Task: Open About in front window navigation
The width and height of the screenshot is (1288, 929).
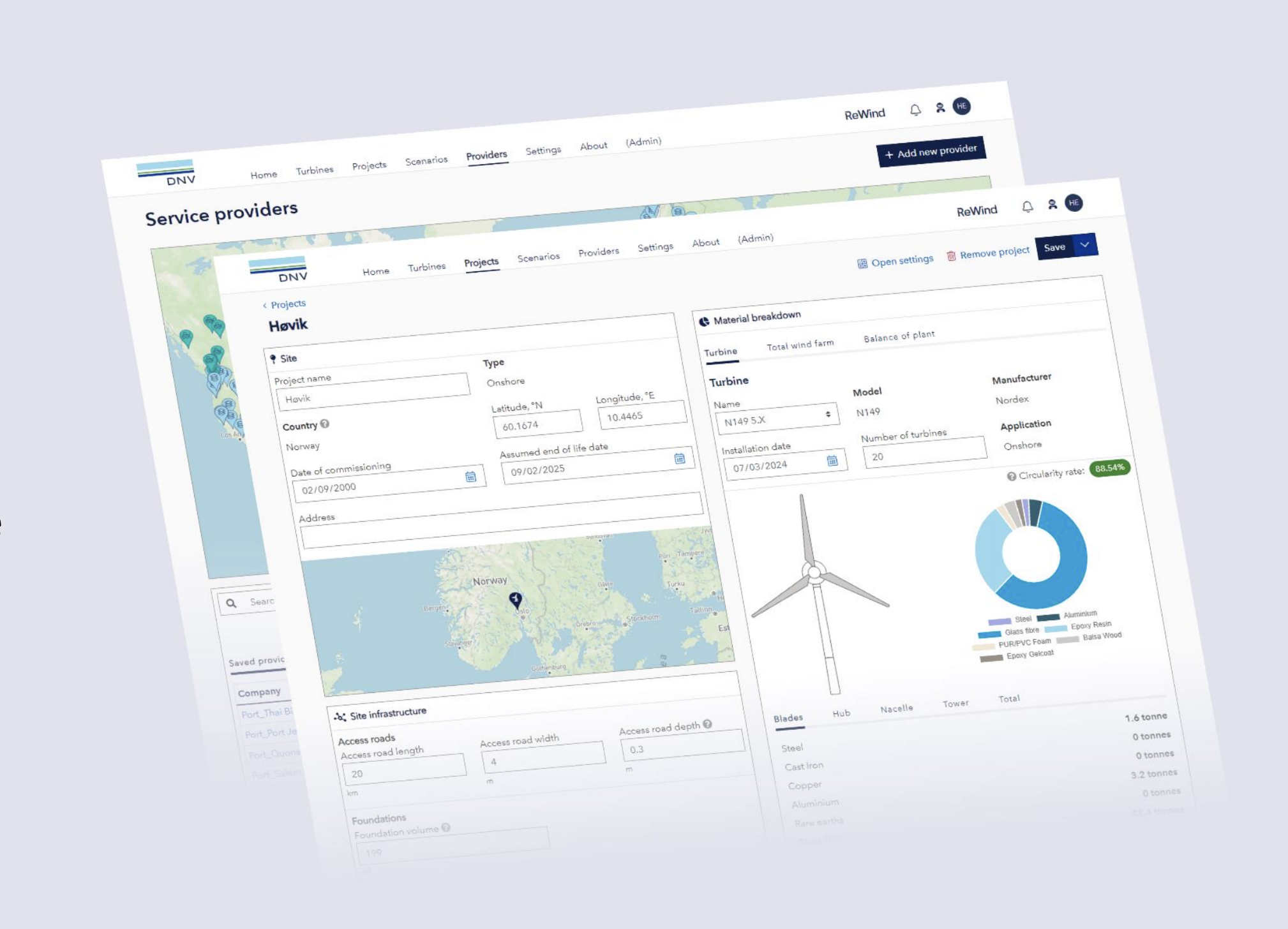Action: (706, 242)
